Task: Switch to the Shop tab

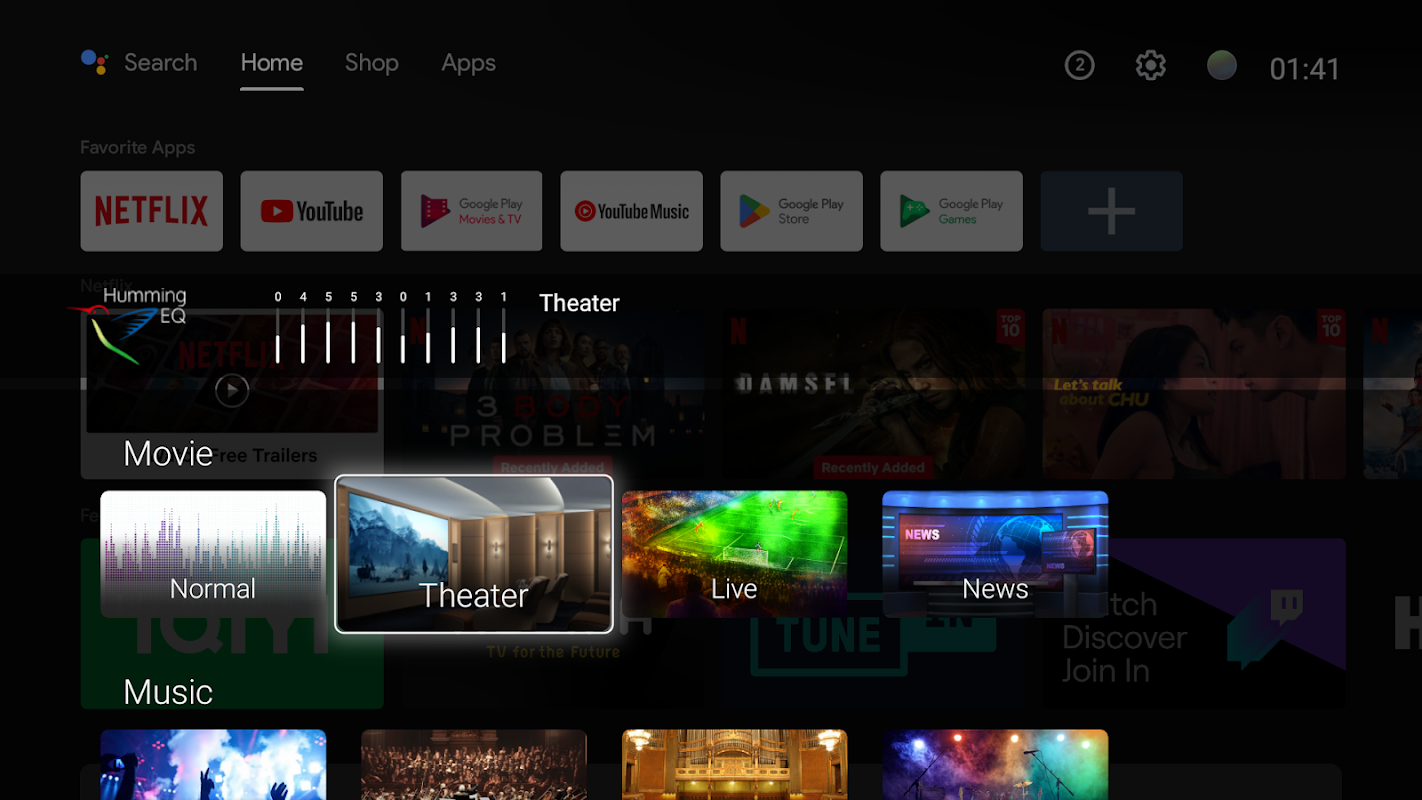Action: click(x=372, y=63)
